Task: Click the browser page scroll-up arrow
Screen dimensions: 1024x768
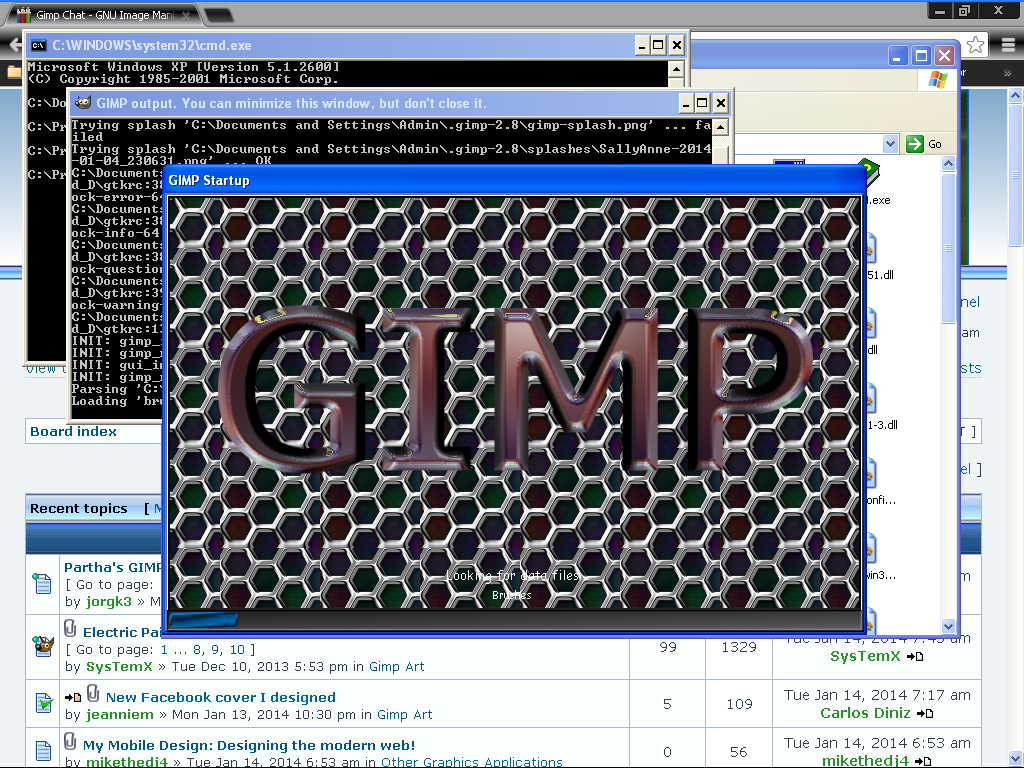Action: pos(1016,96)
